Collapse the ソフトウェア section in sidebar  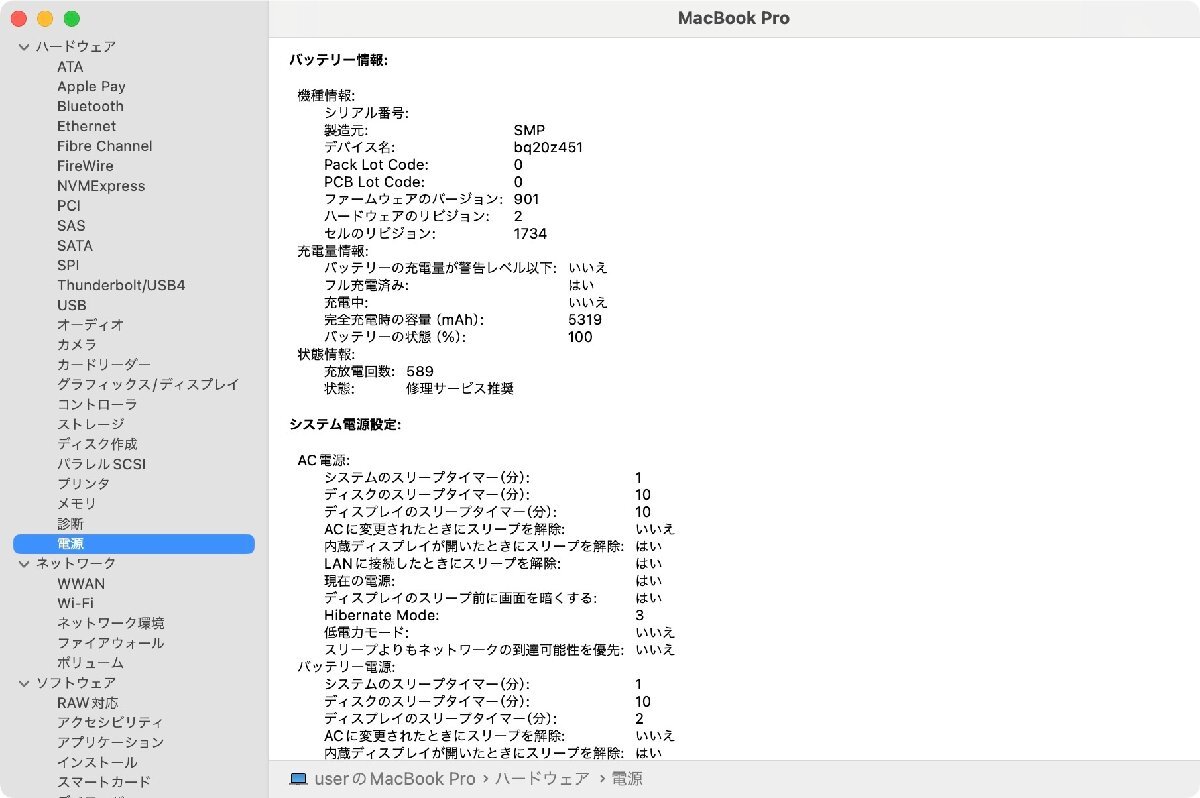click(x=24, y=683)
